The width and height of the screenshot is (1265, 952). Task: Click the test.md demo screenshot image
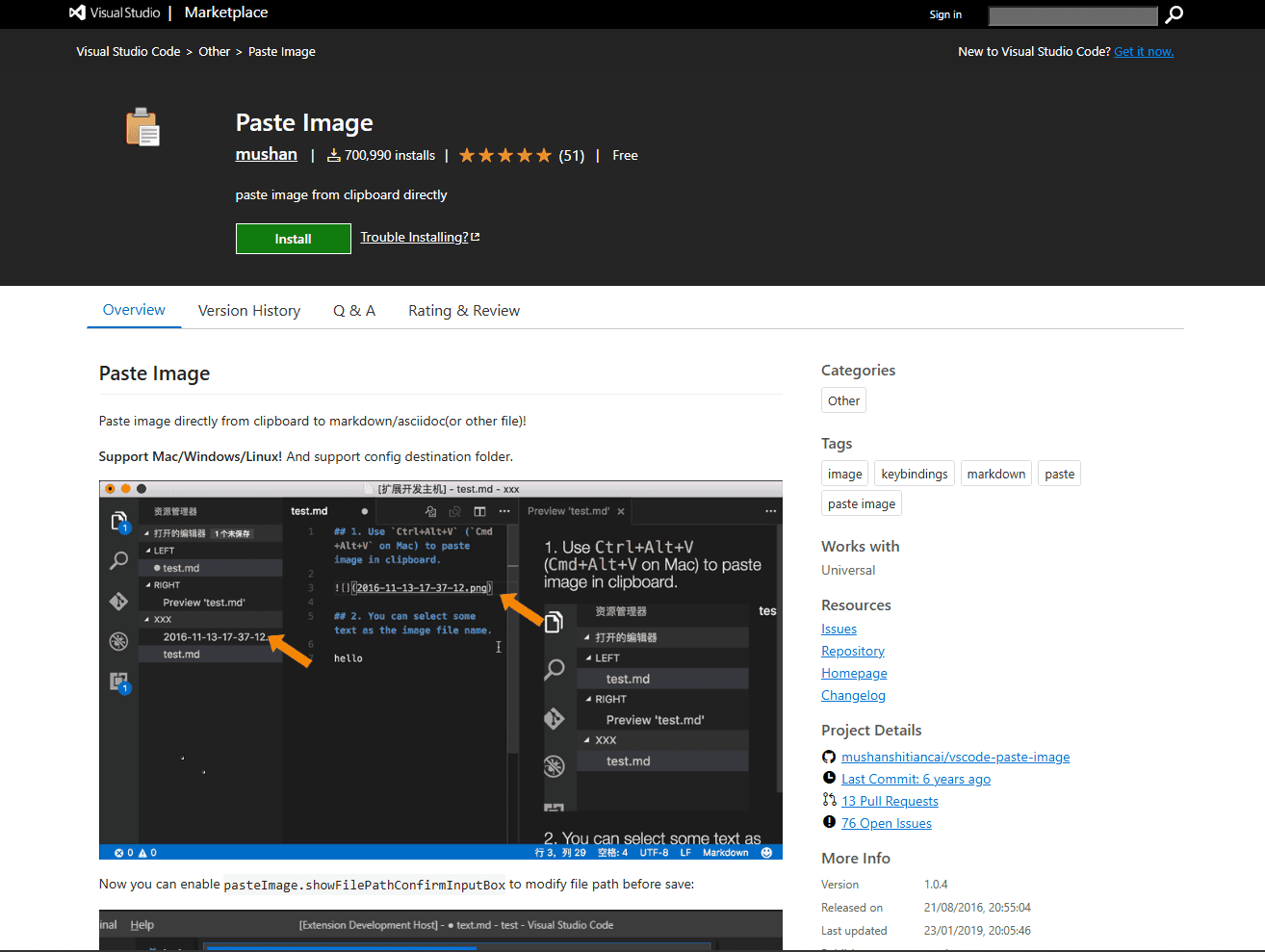(441, 670)
